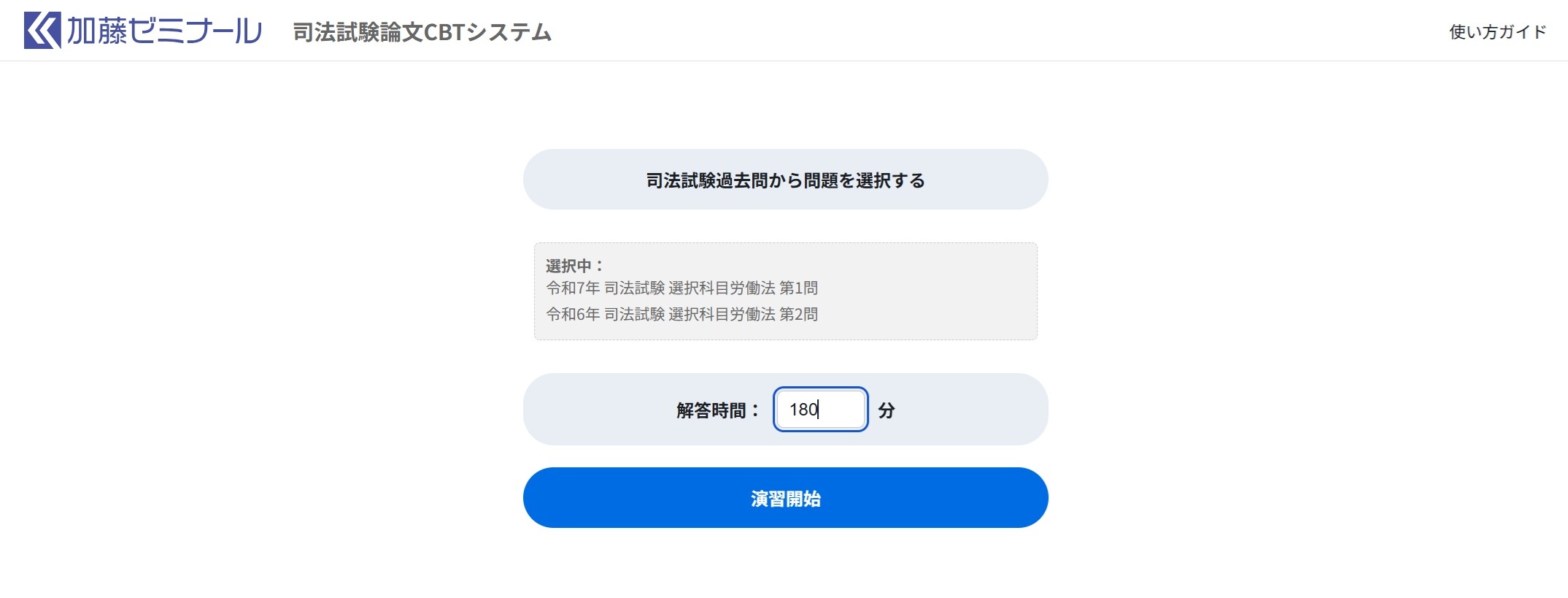Select the 令和7年 労働法 第1問 entry
The width and height of the screenshot is (1568, 598).
681,288
